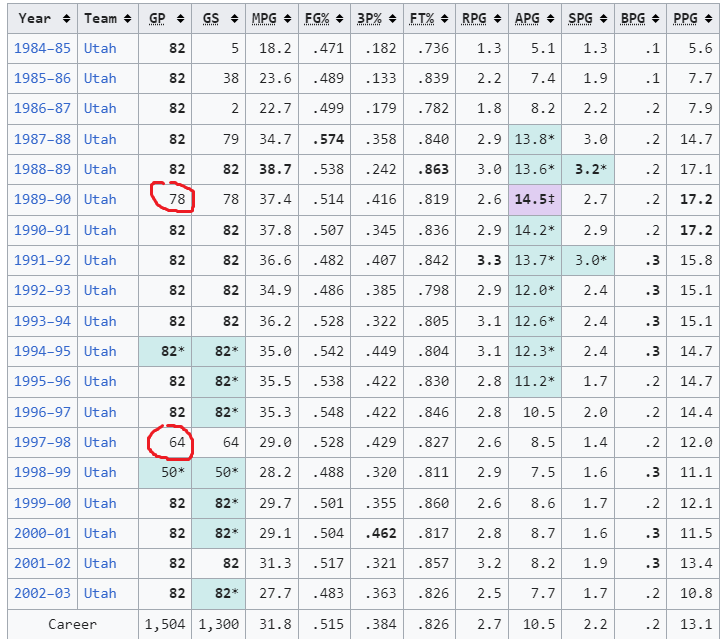
Task: Sort by RPG using its arrow icon
Action: [497, 19]
